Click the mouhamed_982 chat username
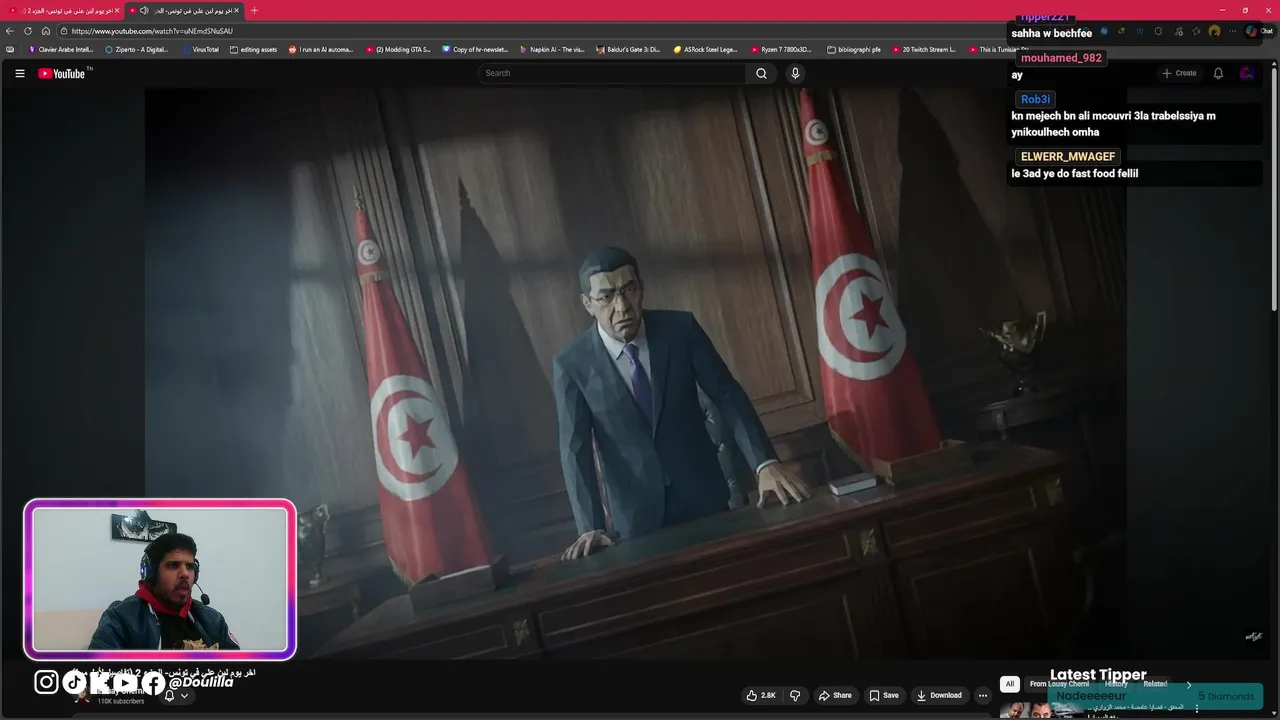The height and width of the screenshot is (720, 1280). pos(1061,58)
